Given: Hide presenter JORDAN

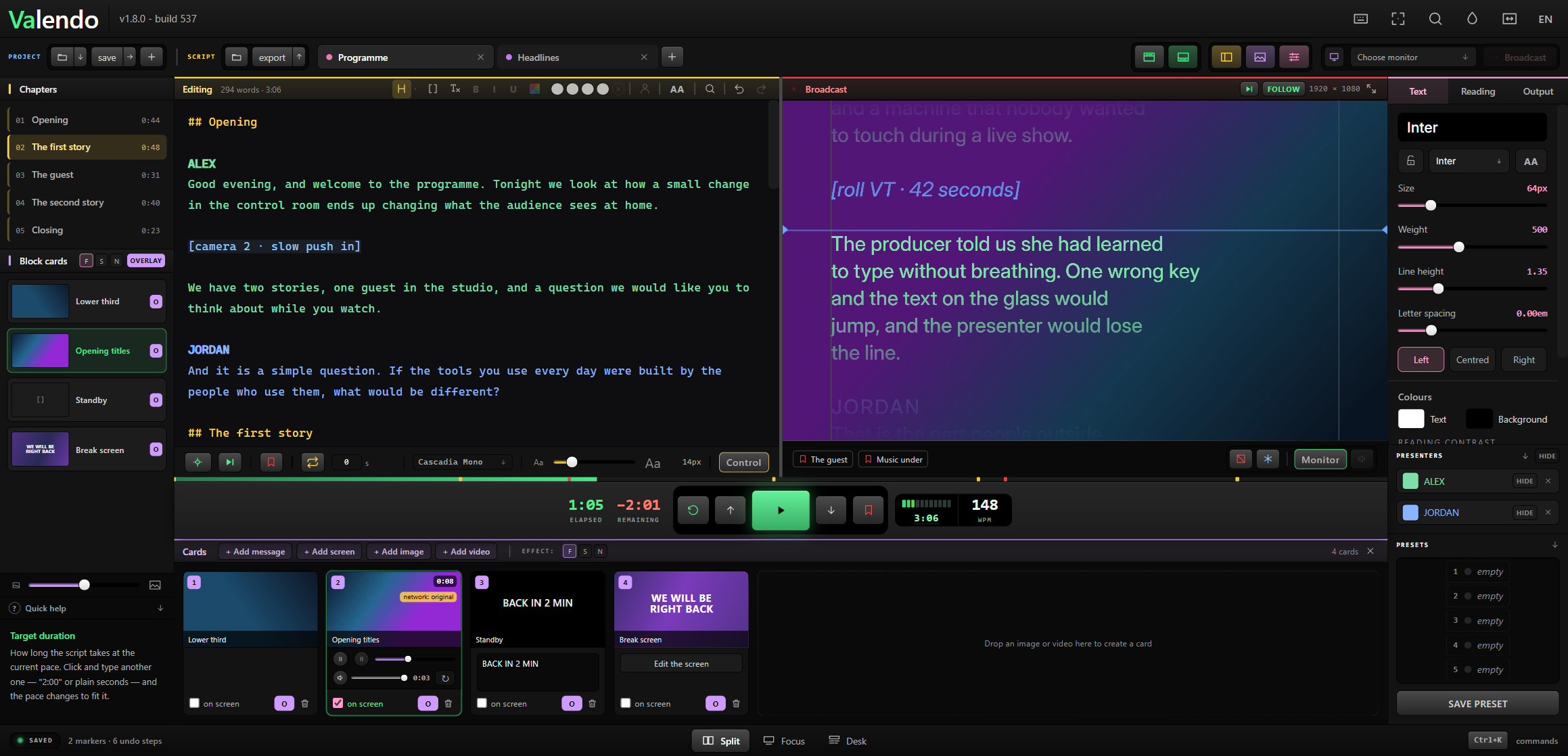Looking at the screenshot, I should [1525, 513].
